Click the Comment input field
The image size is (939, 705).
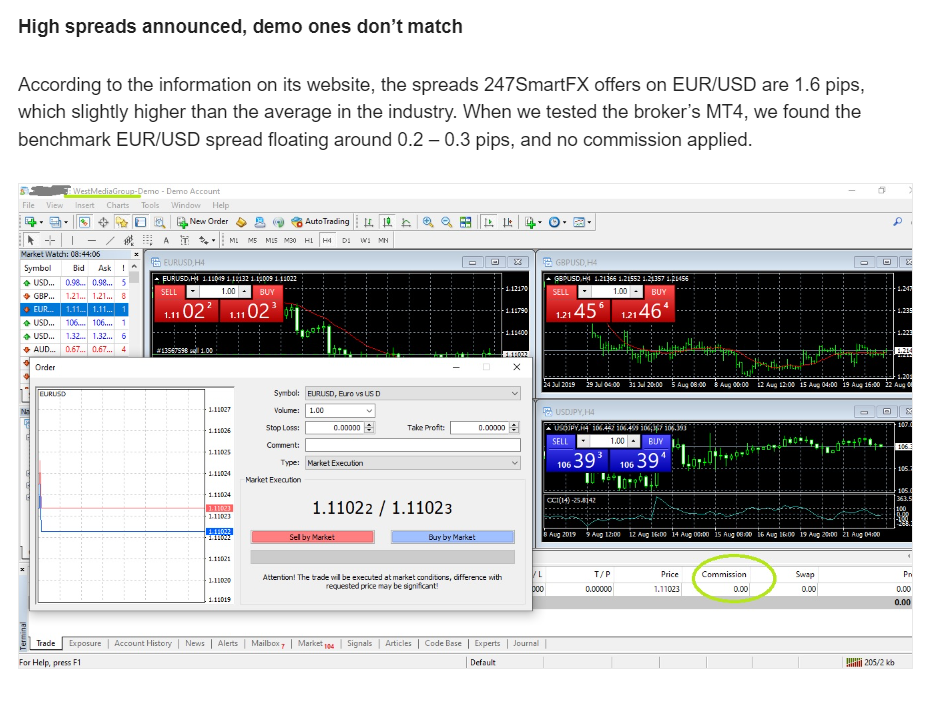(x=413, y=445)
